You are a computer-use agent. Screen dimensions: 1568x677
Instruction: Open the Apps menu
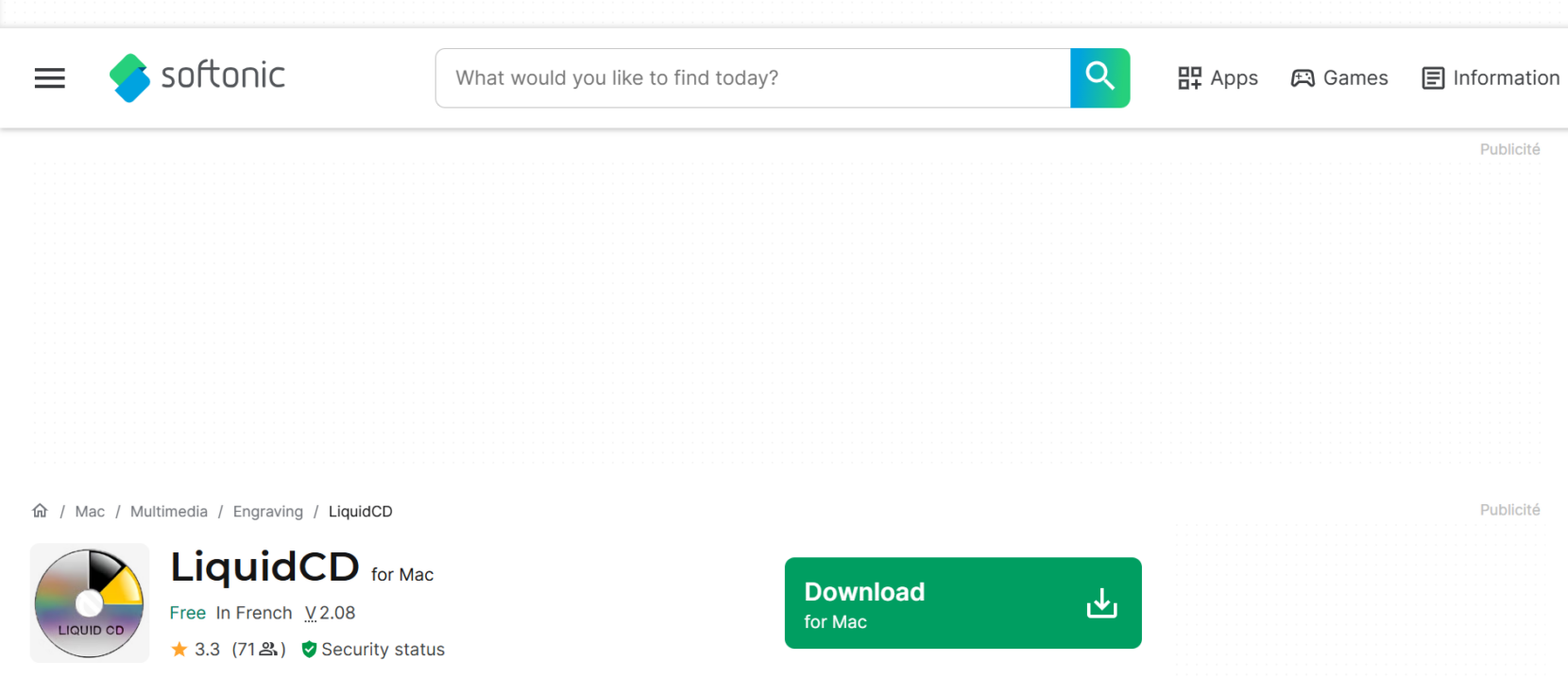point(1218,78)
